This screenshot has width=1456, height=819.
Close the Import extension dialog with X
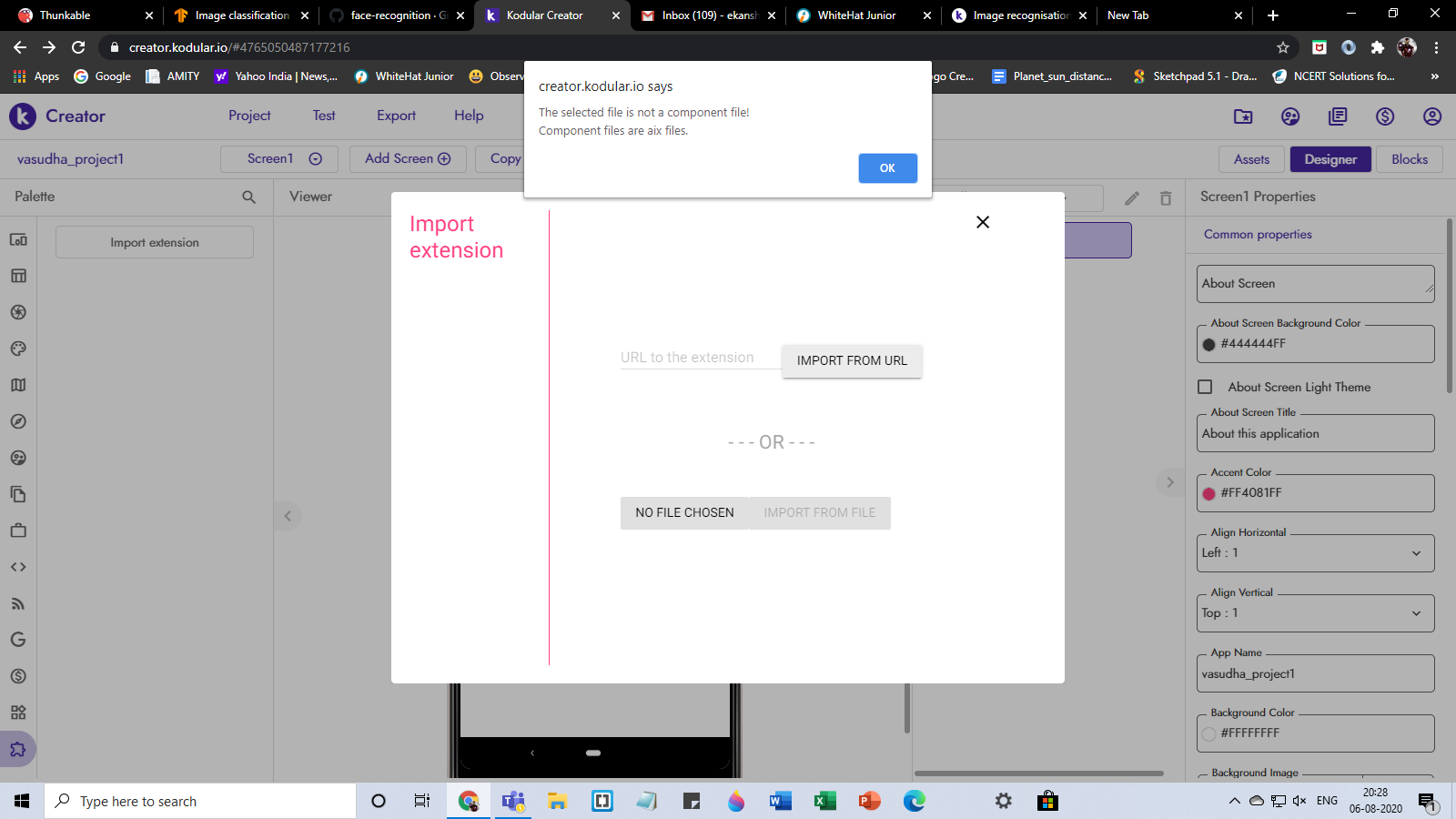tap(983, 222)
